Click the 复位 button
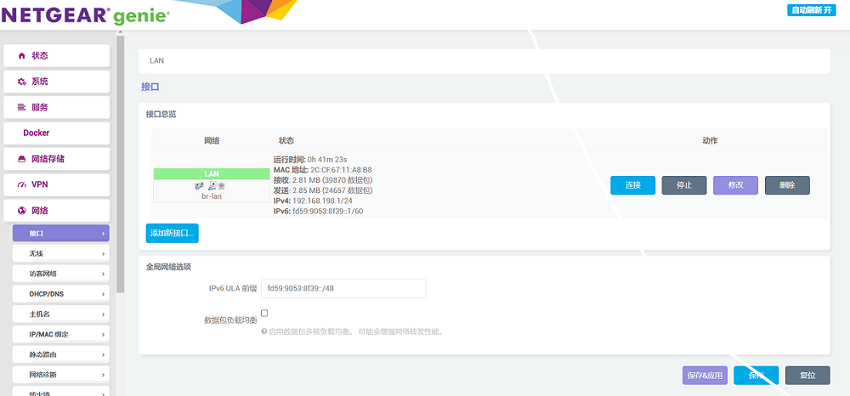 (x=807, y=375)
